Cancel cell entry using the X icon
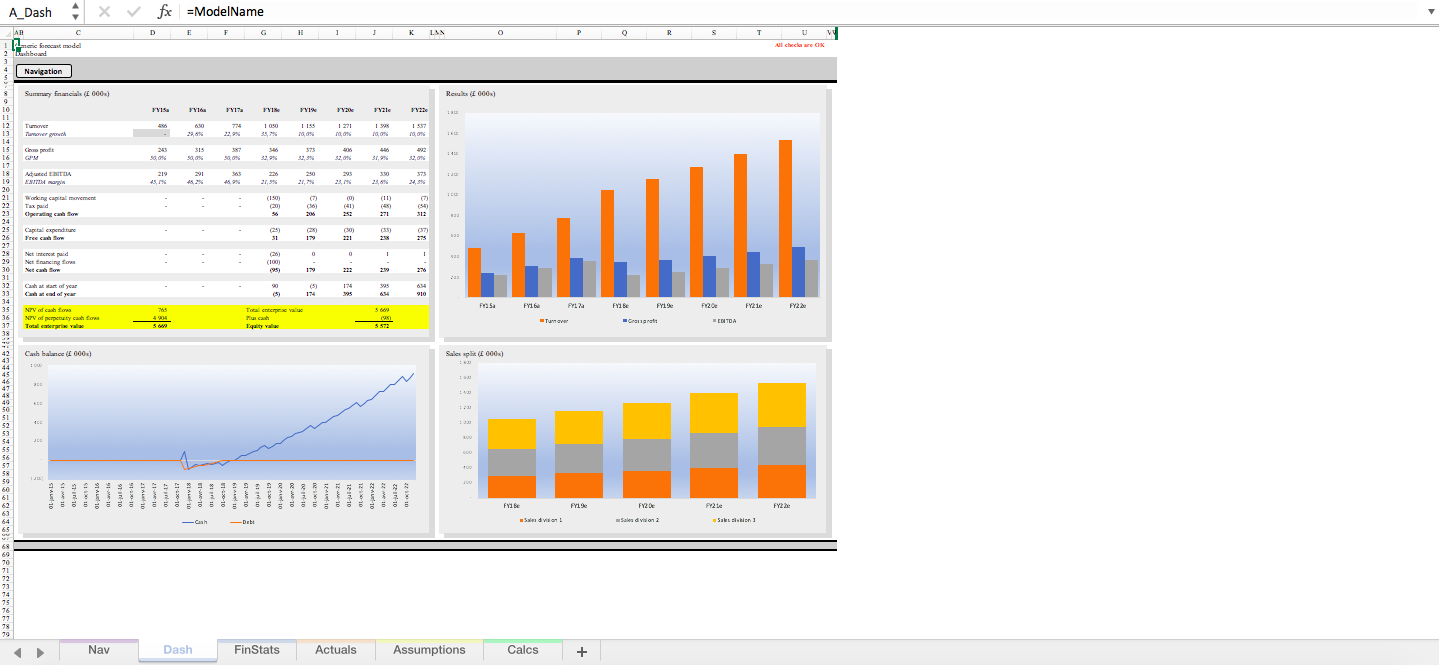Image resolution: width=1439 pixels, height=665 pixels. pos(103,12)
